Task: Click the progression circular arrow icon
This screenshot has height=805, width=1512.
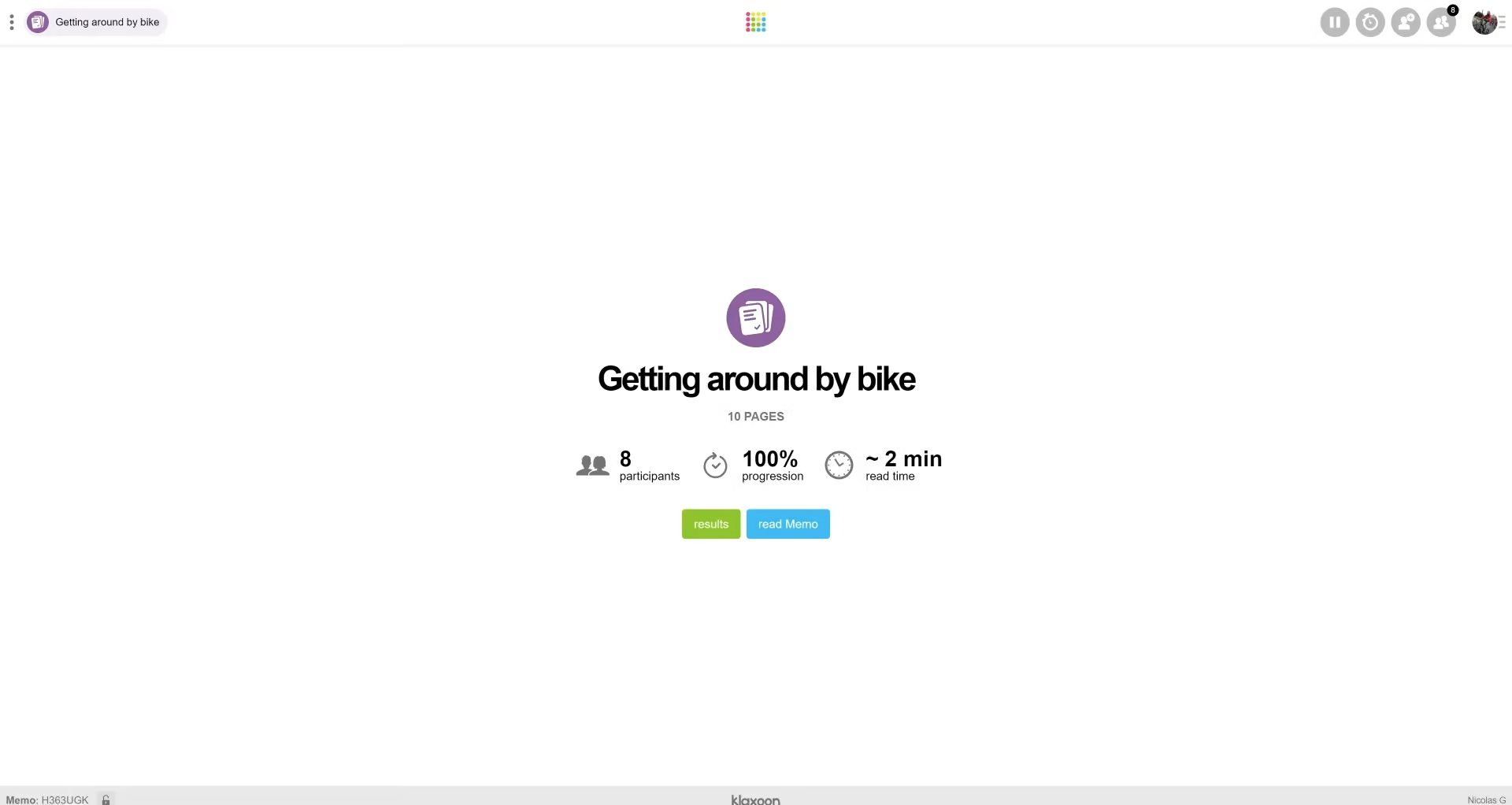Action: click(715, 466)
